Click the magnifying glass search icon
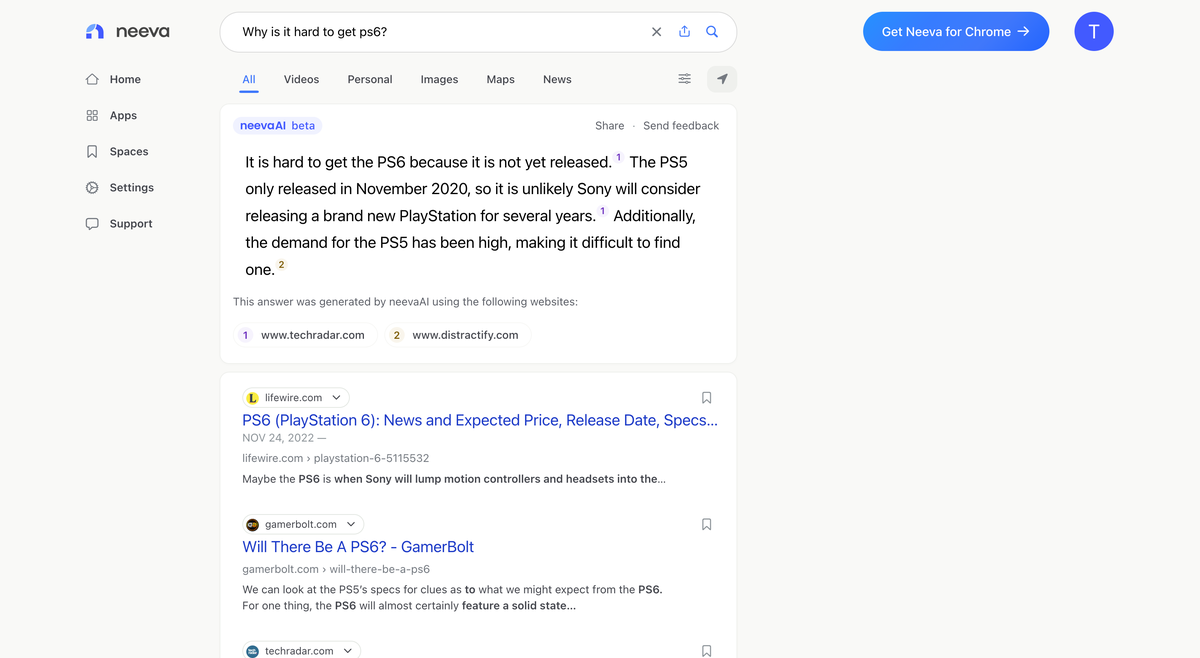Screen dimensions: 1200x658 pos(712,32)
